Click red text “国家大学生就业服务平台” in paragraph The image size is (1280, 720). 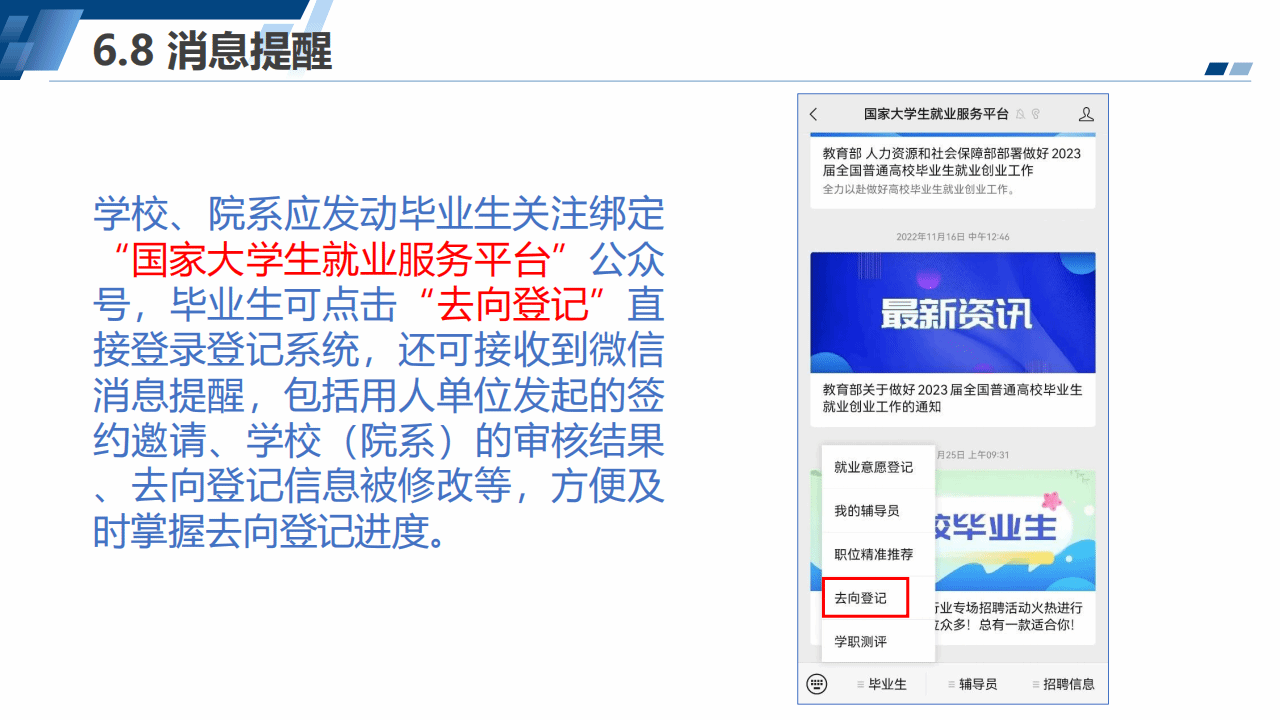coord(341,259)
